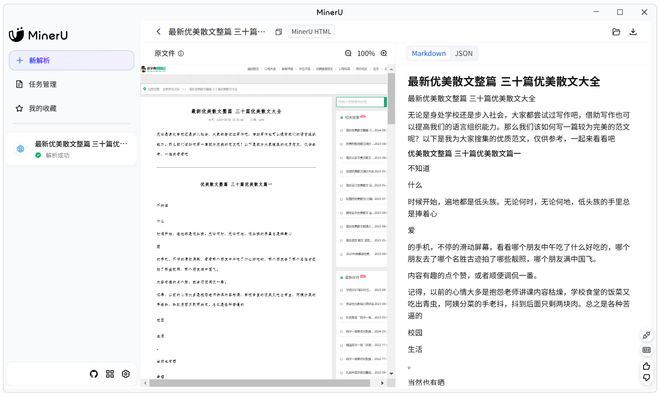Screen dimensions: 660x396
Task: Minimize the MinerU window
Action: [x=596, y=12]
